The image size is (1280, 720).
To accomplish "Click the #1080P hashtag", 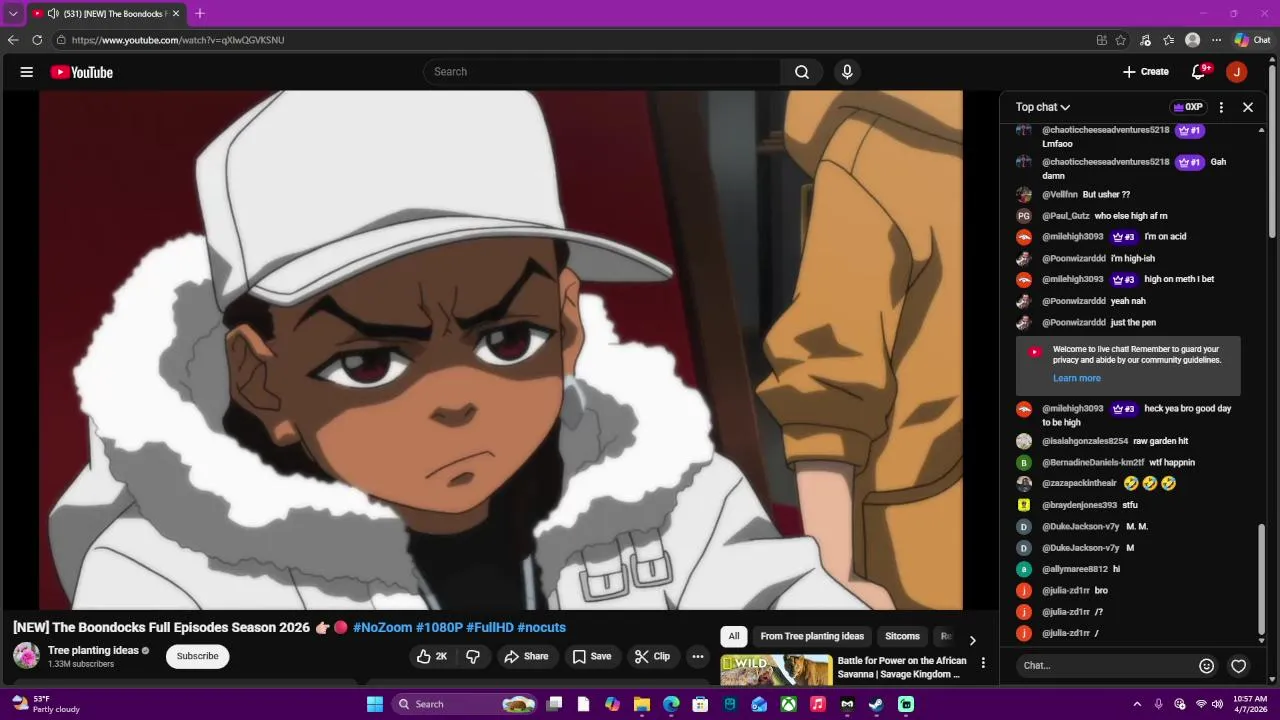I will [439, 628].
